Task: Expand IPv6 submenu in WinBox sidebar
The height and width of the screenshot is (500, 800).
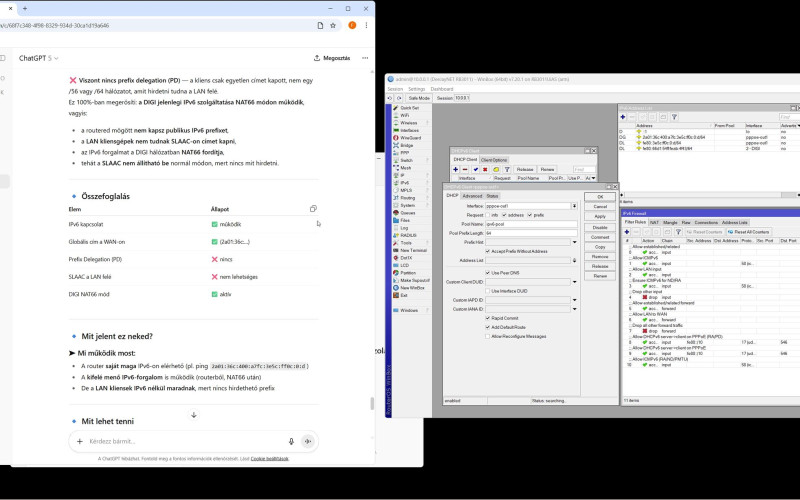Action: coord(410,183)
